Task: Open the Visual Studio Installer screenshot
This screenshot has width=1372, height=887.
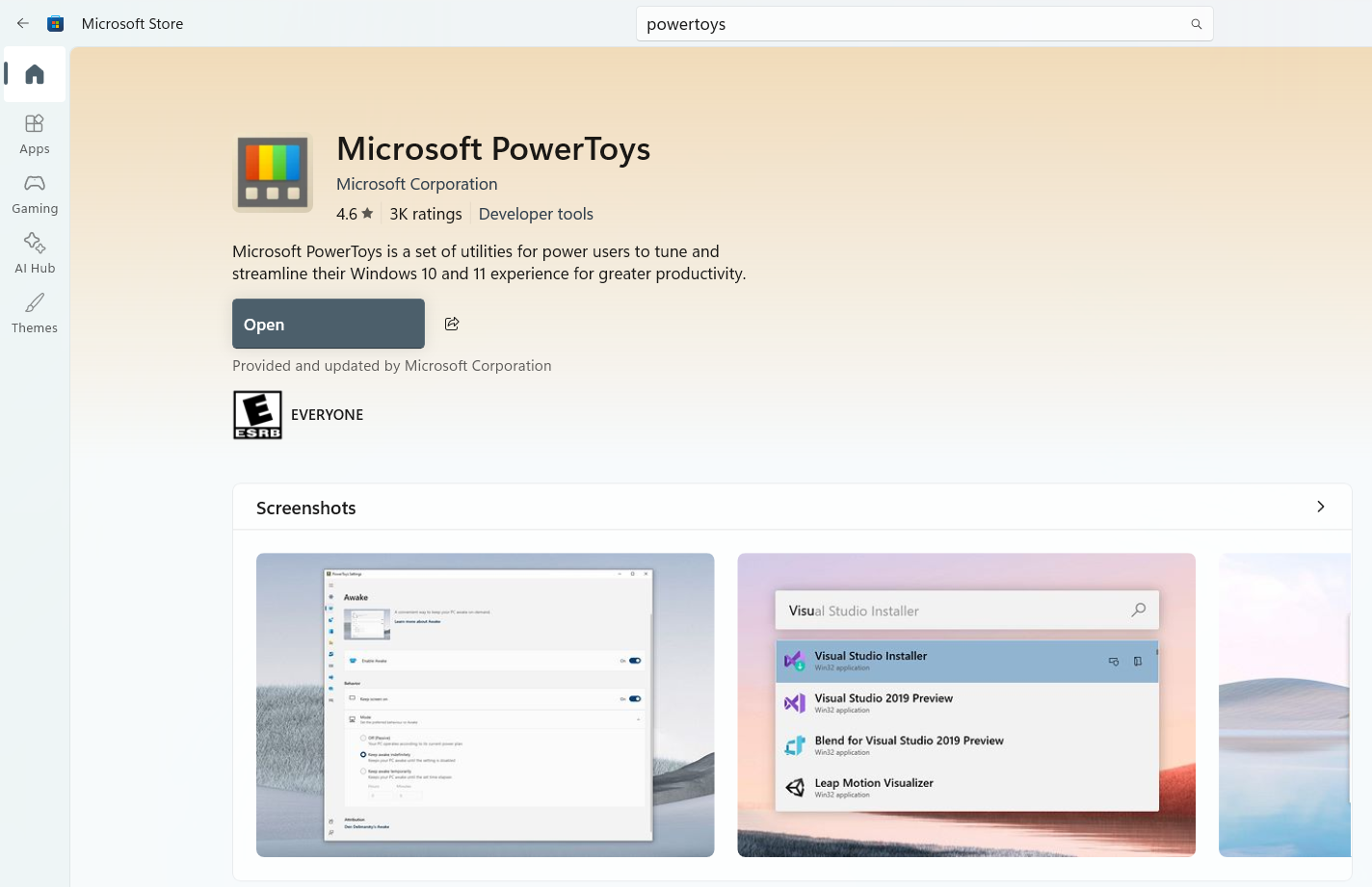Action: [x=965, y=704]
